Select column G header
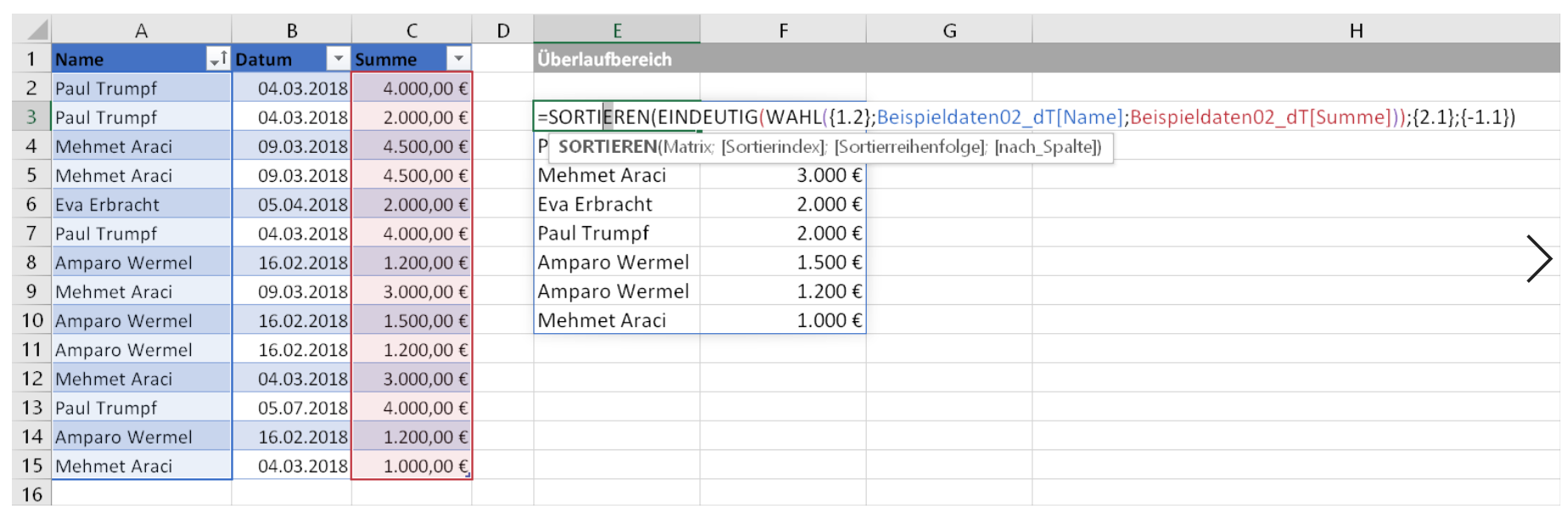This screenshot has height=514, width=1568. point(949,31)
